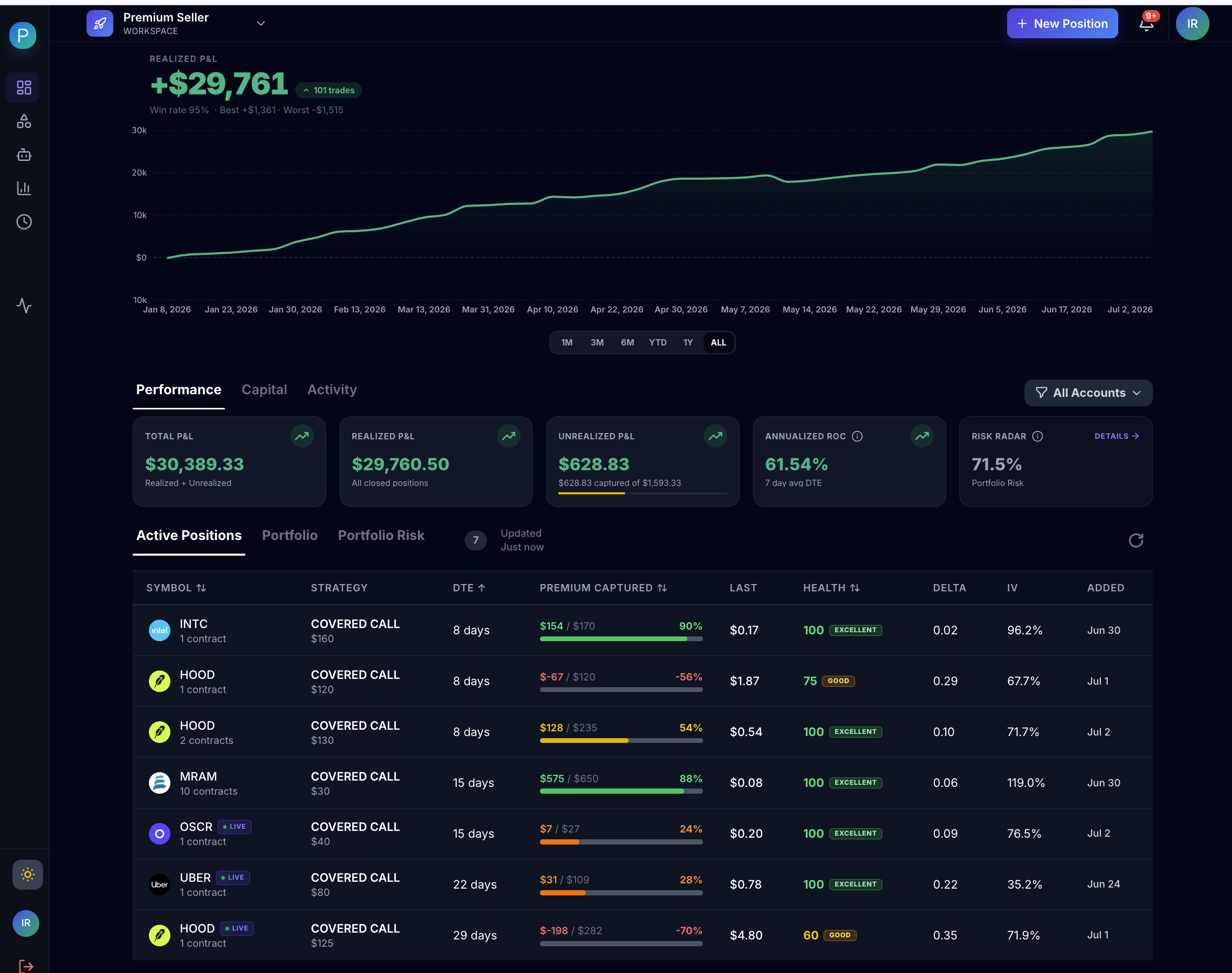Switch to the Capital tab
1232x973 pixels.
click(x=264, y=390)
